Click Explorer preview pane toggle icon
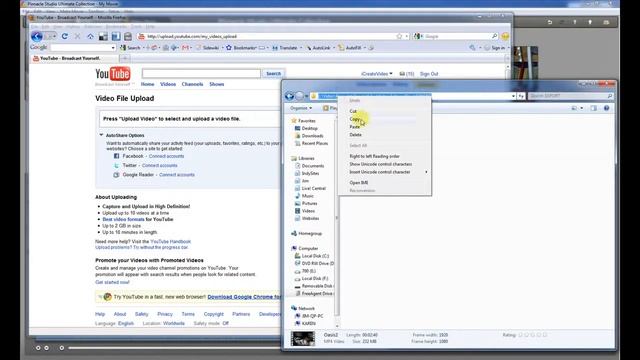Screen dimensions: 640x360 pos(593,108)
